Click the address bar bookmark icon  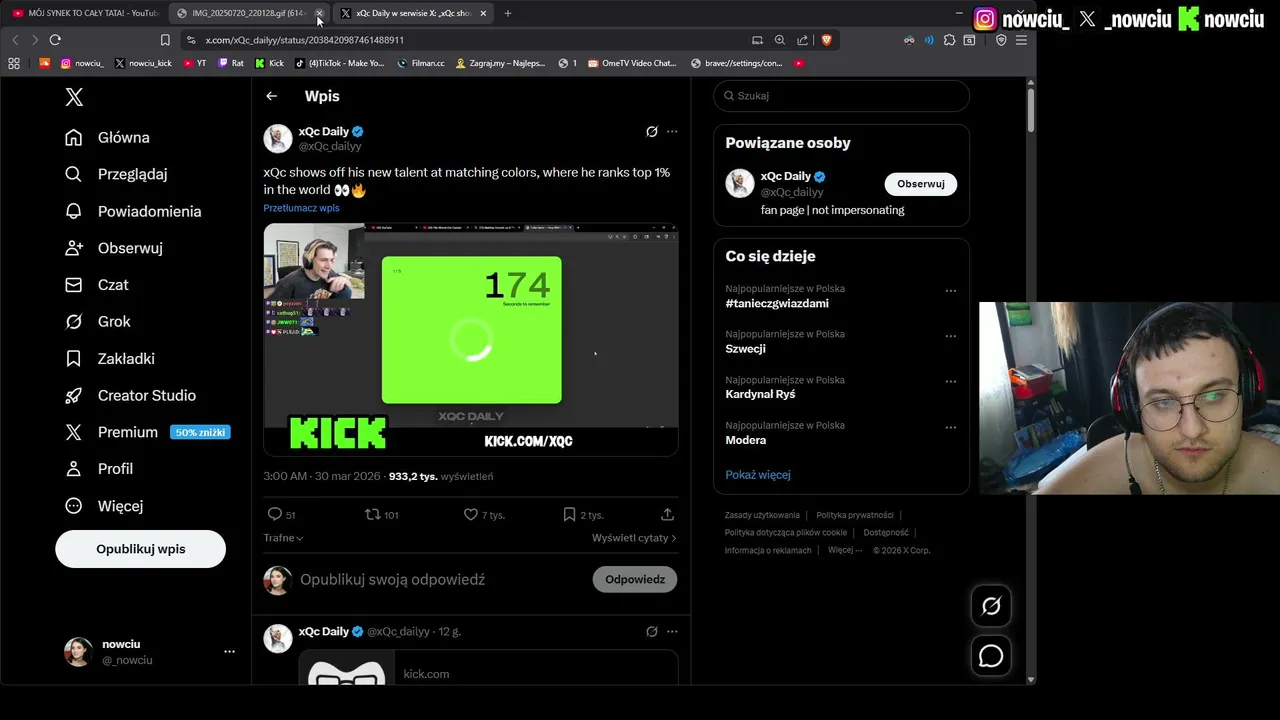165,40
